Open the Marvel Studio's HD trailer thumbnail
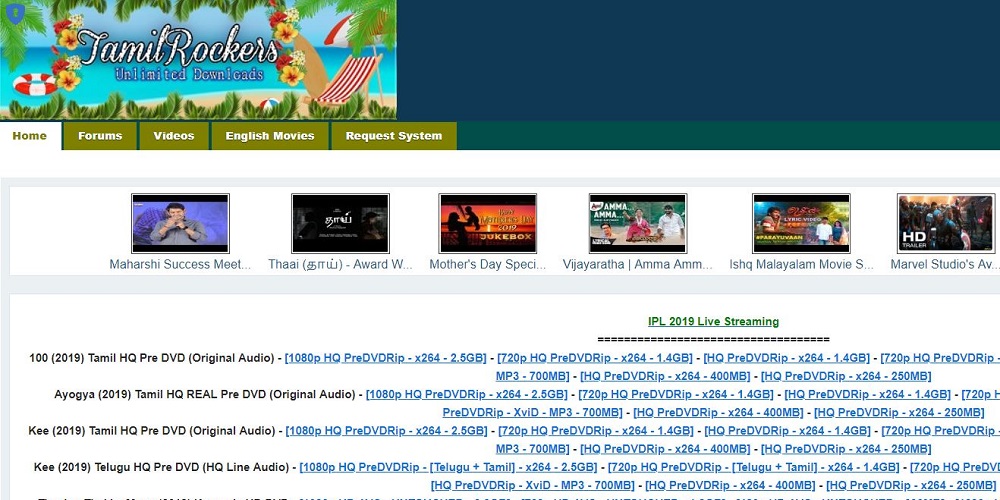The height and width of the screenshot is (500, 1000). 946,223
